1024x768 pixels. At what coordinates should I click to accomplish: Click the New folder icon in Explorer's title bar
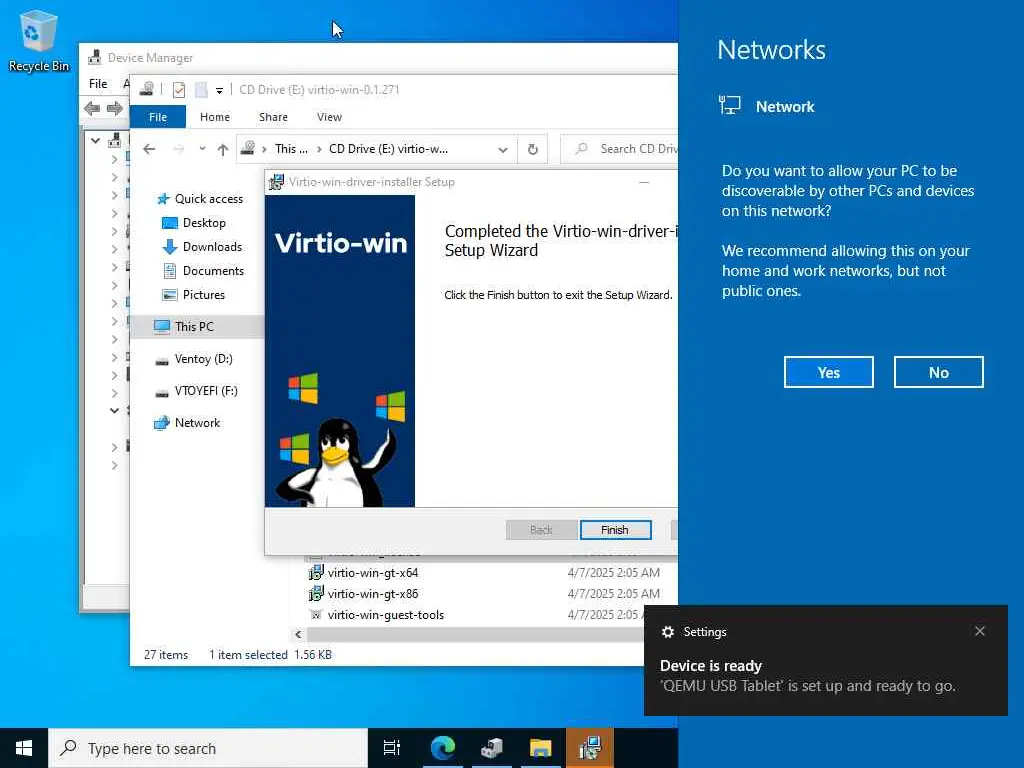pos(201,90)
